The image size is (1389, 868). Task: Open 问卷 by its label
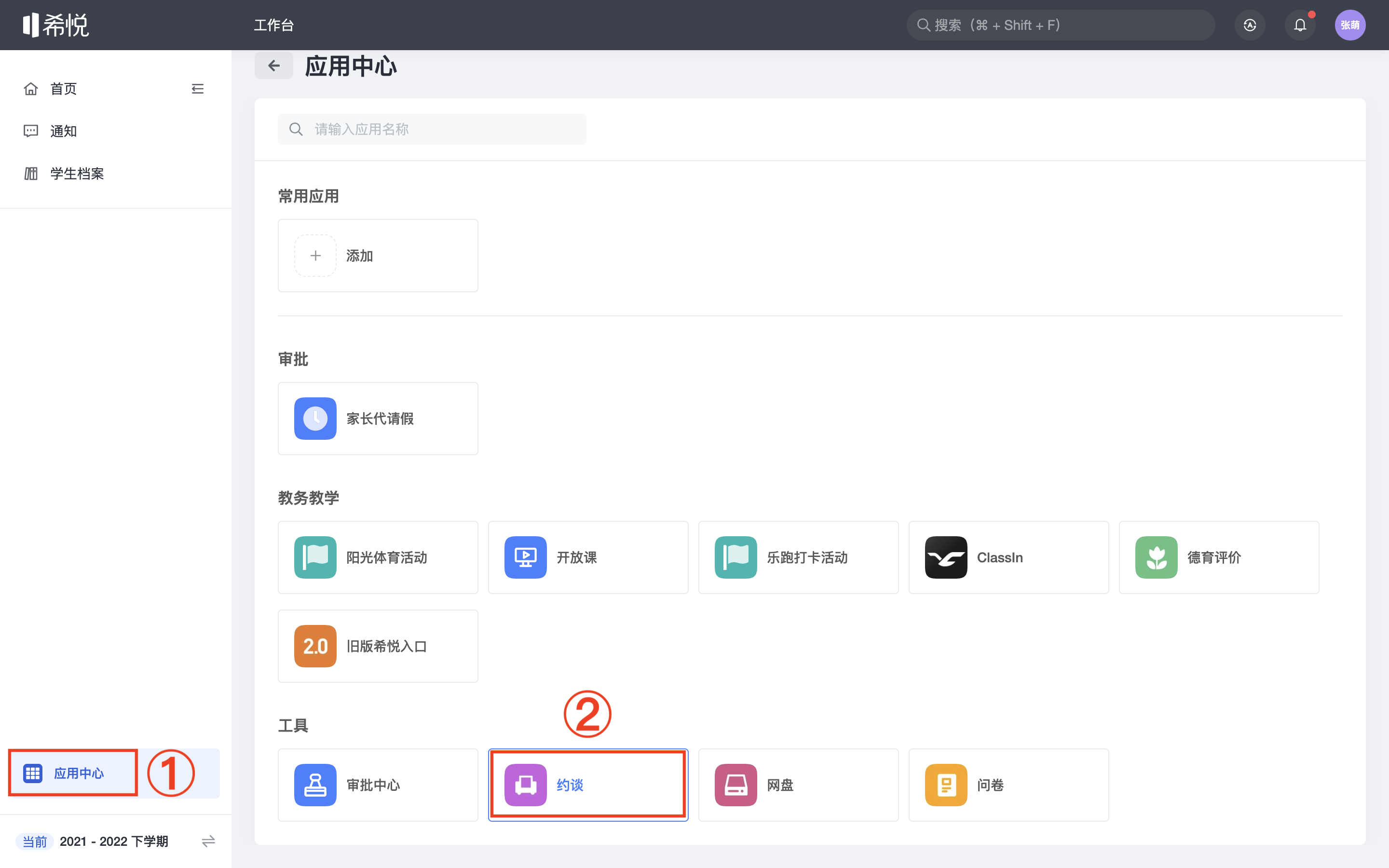990,785
